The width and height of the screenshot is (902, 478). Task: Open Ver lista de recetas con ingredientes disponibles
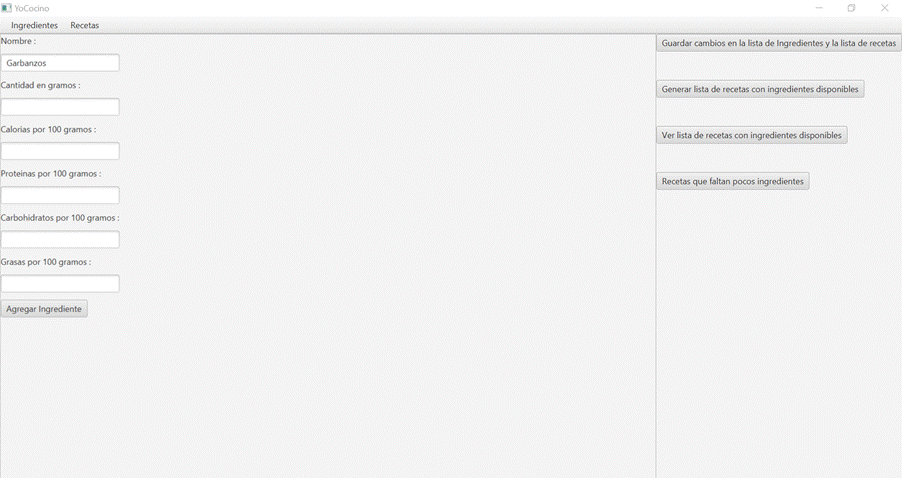(751, 135)
